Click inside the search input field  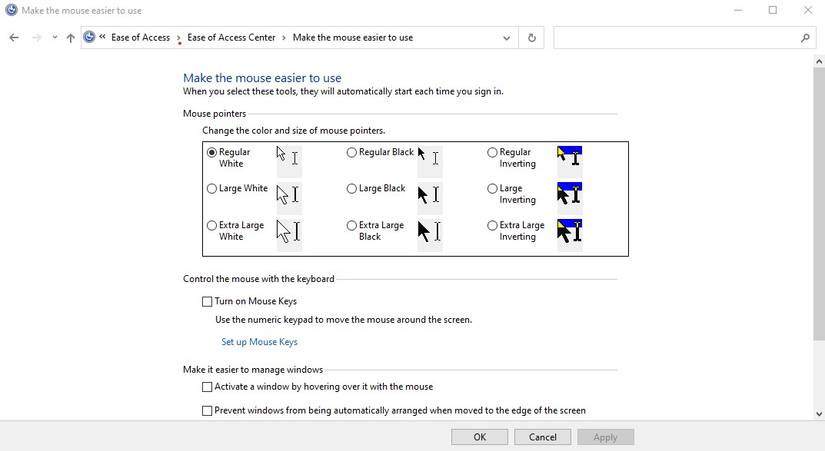pos(675,38)
